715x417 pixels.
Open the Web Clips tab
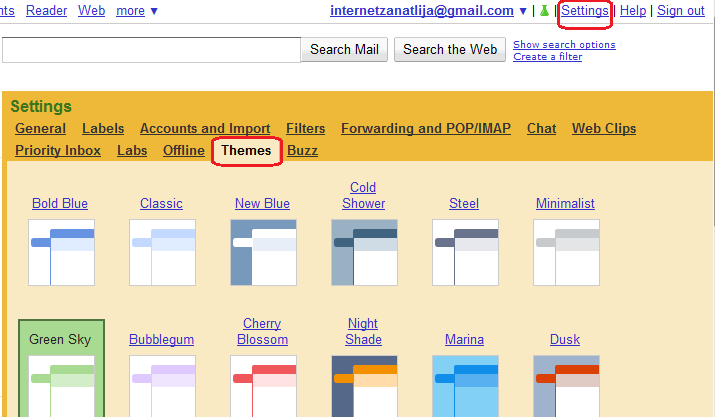click(604, 128)
